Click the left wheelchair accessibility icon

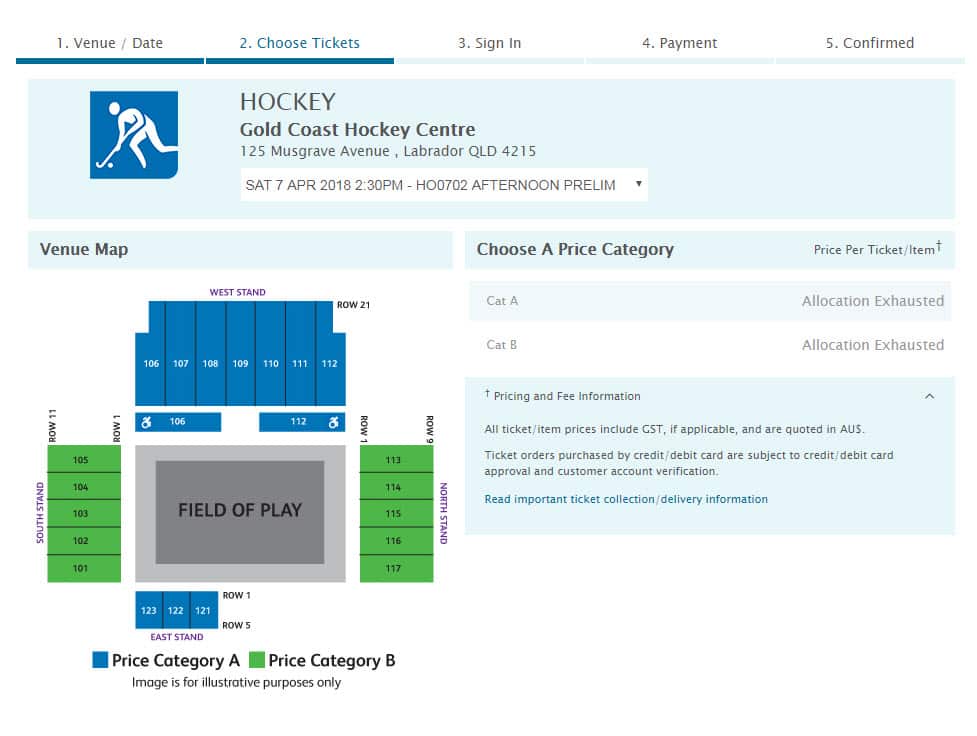tap(146, 422)
